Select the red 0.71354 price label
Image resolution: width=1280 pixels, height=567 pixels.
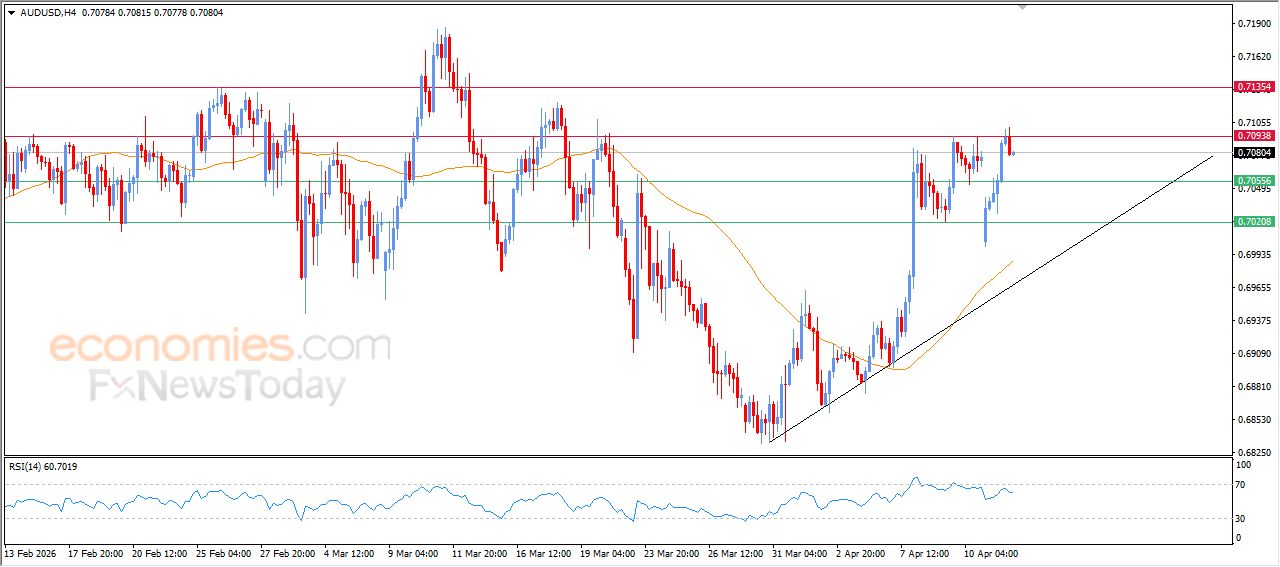[x=1254, y=88]
